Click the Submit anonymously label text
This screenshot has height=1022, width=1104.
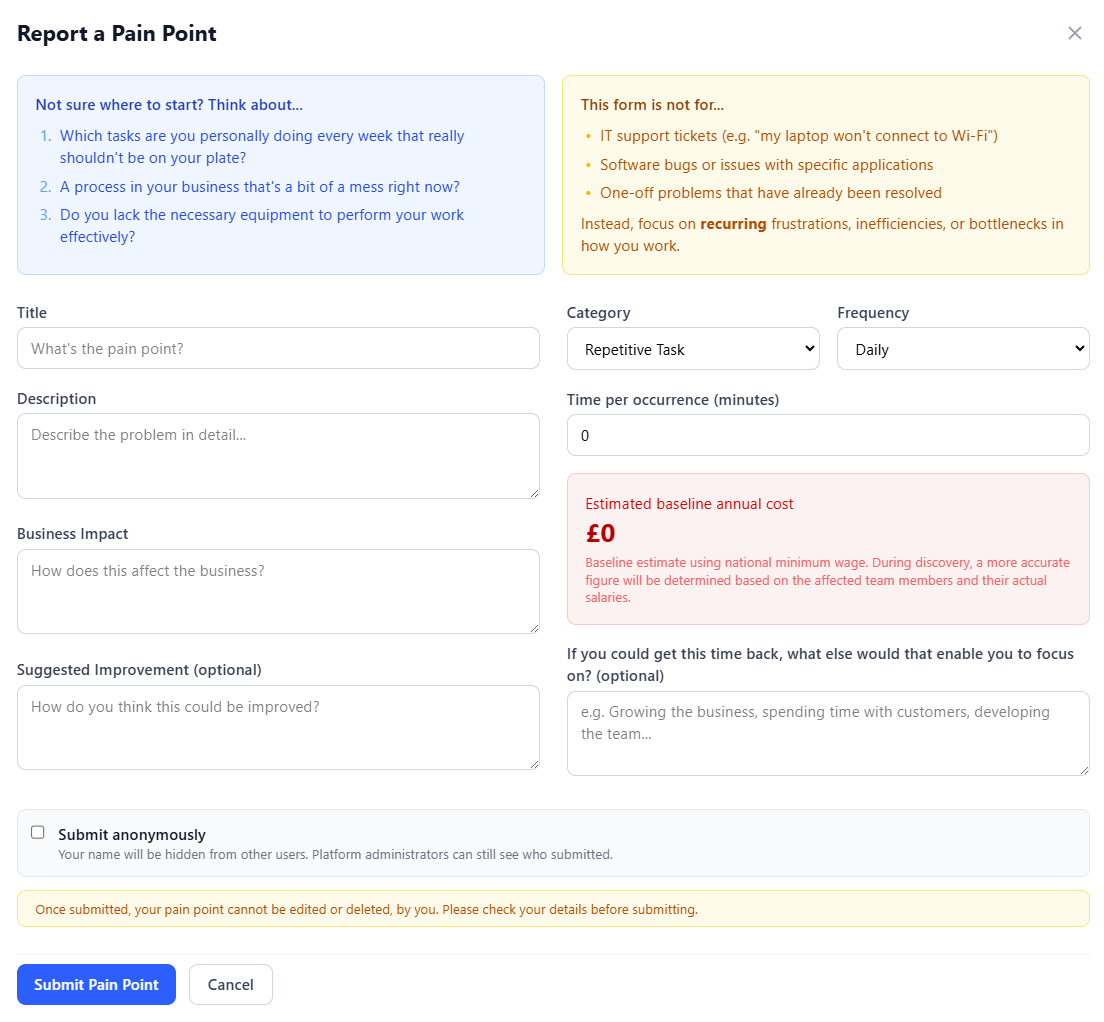[x=131, y=833]
